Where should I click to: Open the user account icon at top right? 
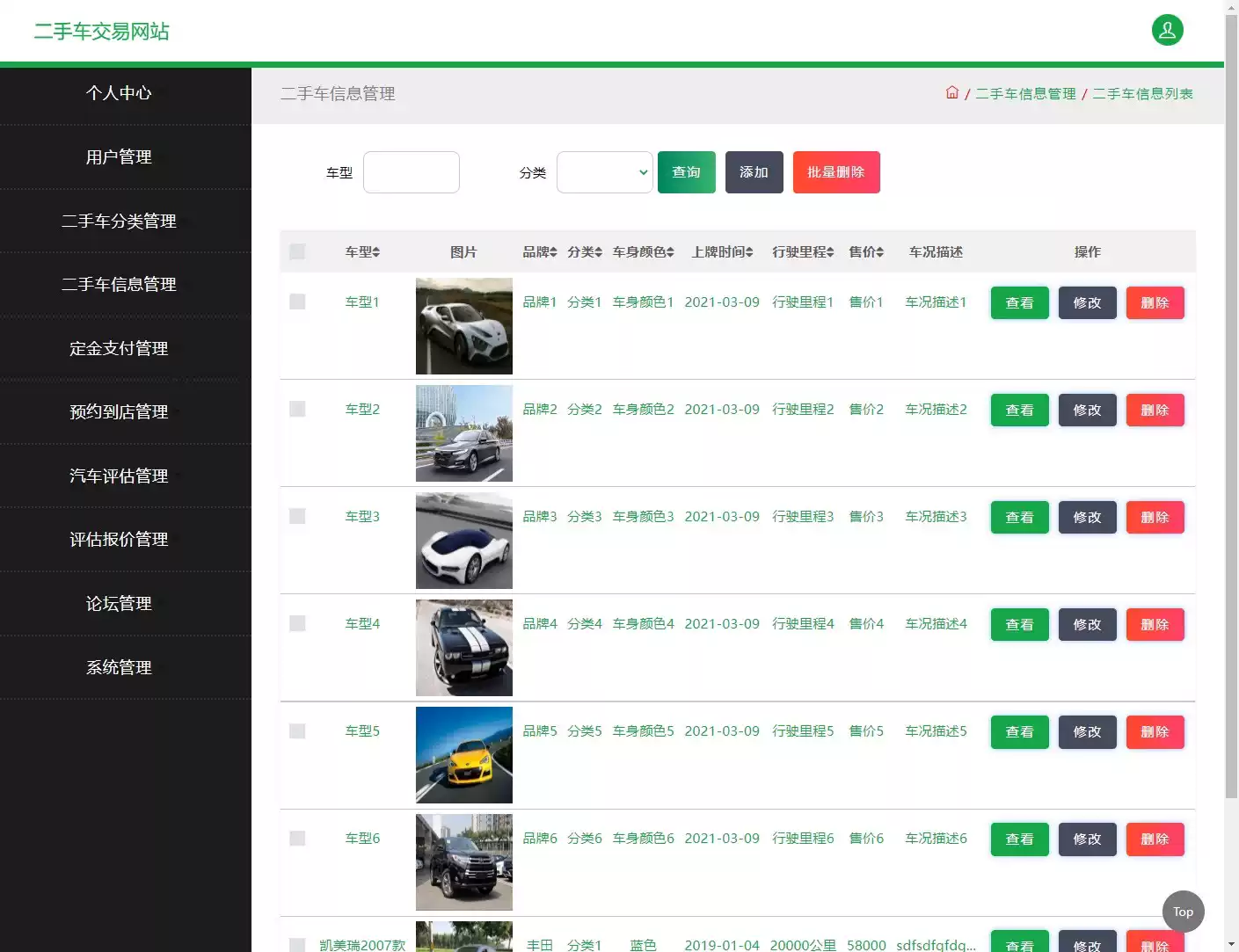click(1167, 29)
